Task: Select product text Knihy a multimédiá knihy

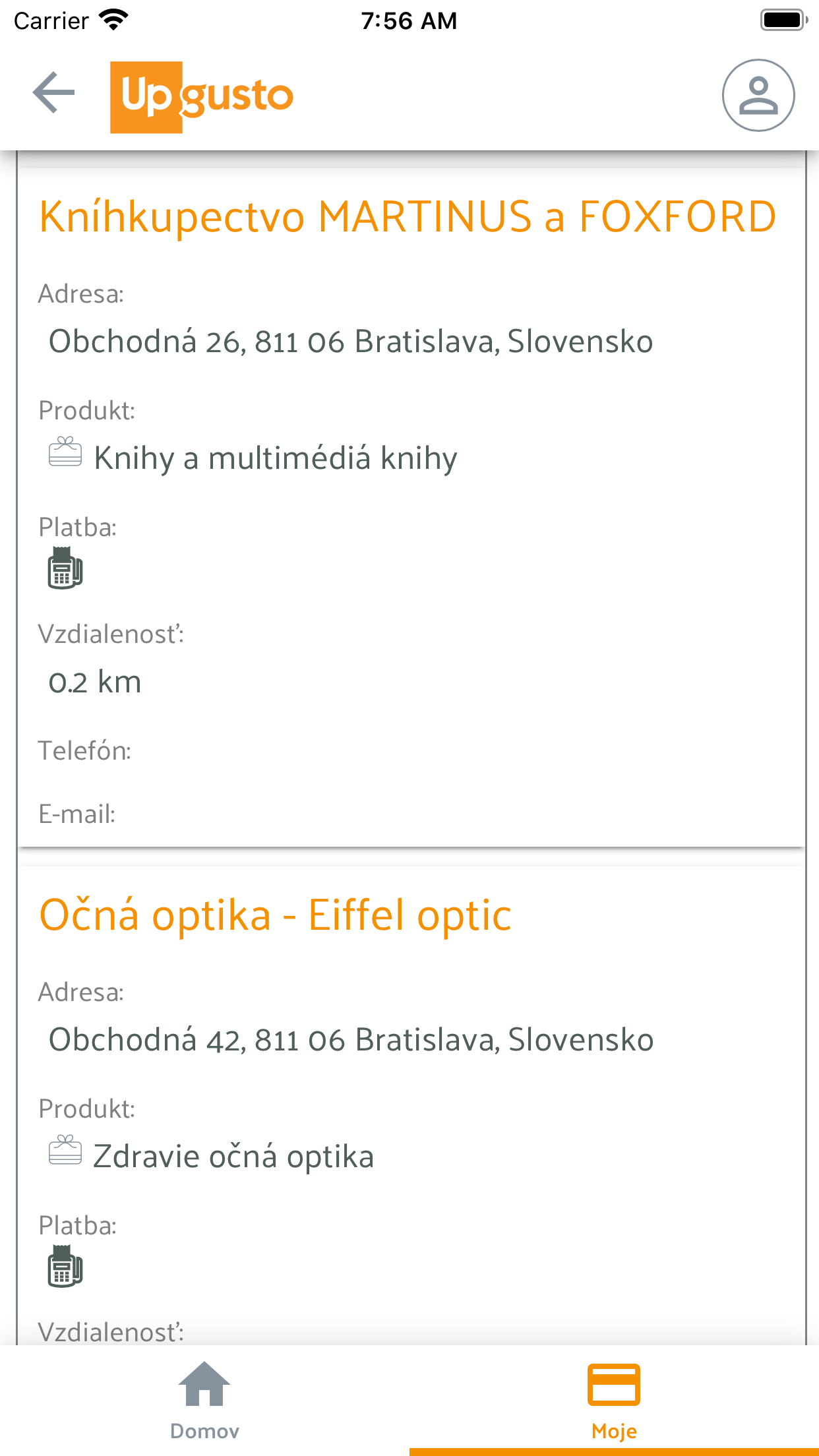Action: pos(276,458)
